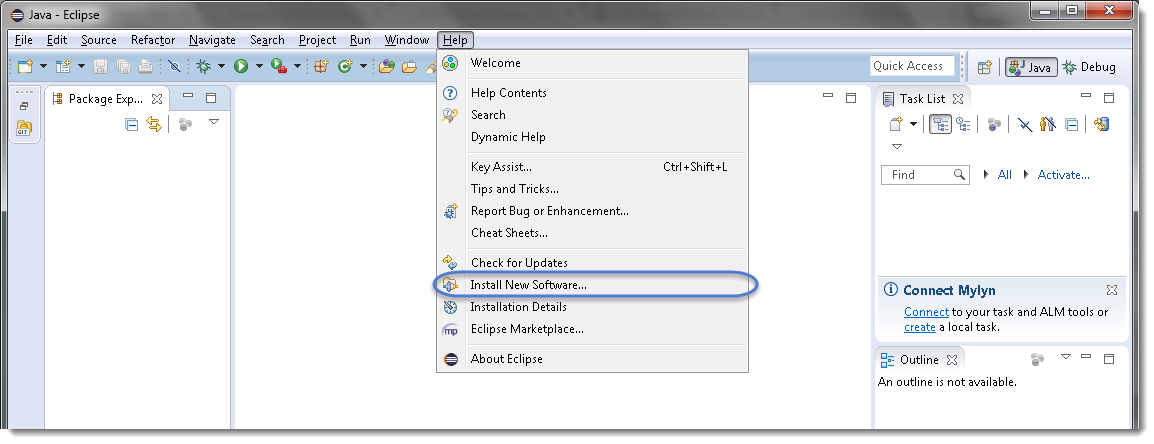Click the All working set link
This screenshot has height=444, width=1154.
pos(1004,175)
